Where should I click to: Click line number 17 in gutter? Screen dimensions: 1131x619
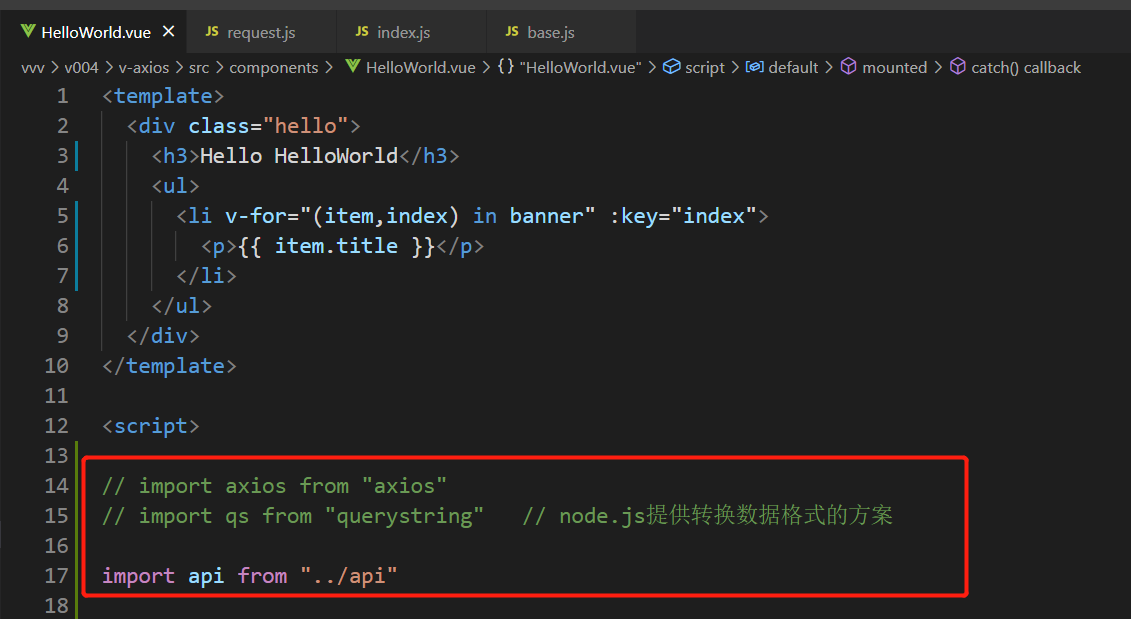pos(56,576)
